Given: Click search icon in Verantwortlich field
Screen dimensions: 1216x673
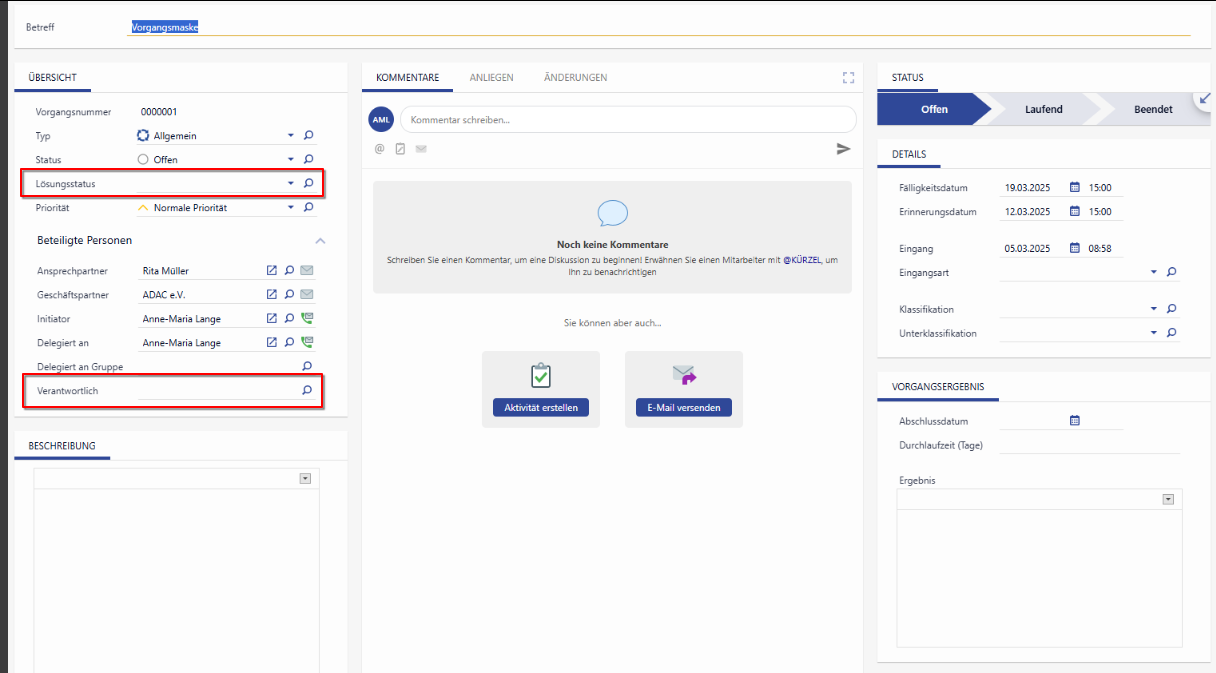Looking at the screenshot, I should click(307, 391).
